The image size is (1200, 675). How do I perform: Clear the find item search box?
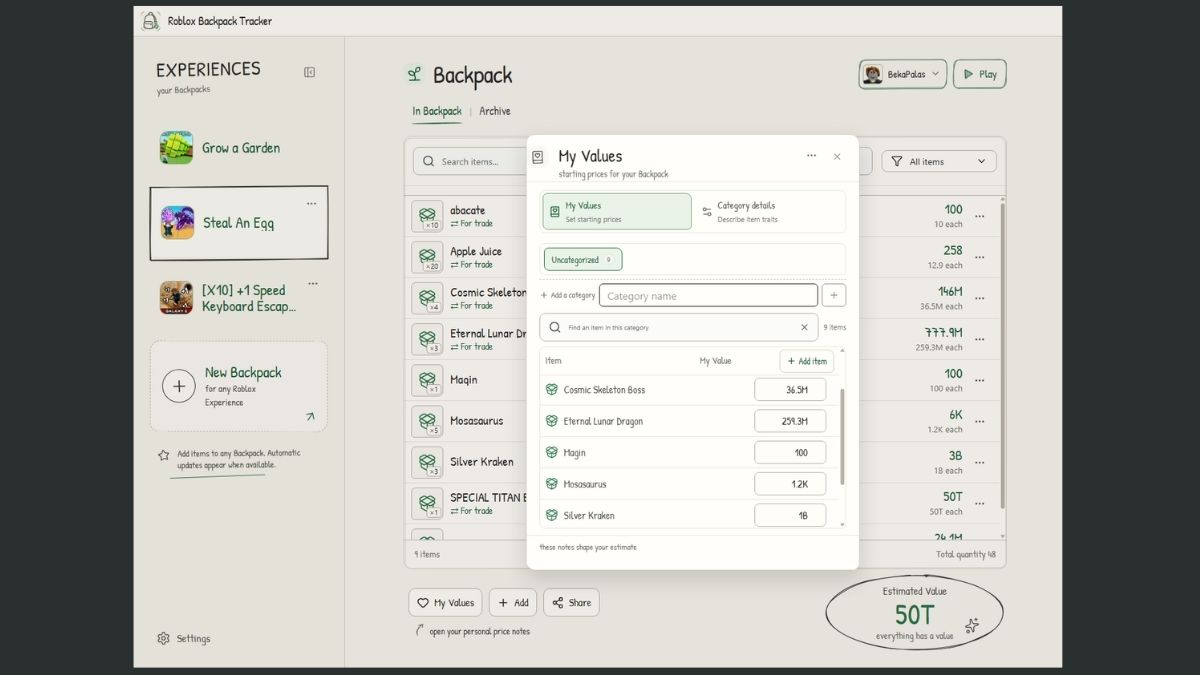coord(804,327)
